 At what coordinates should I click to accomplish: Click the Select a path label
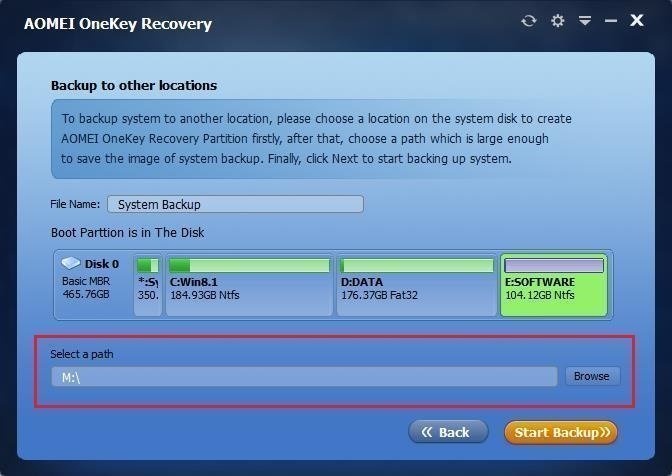pos(82,354)
